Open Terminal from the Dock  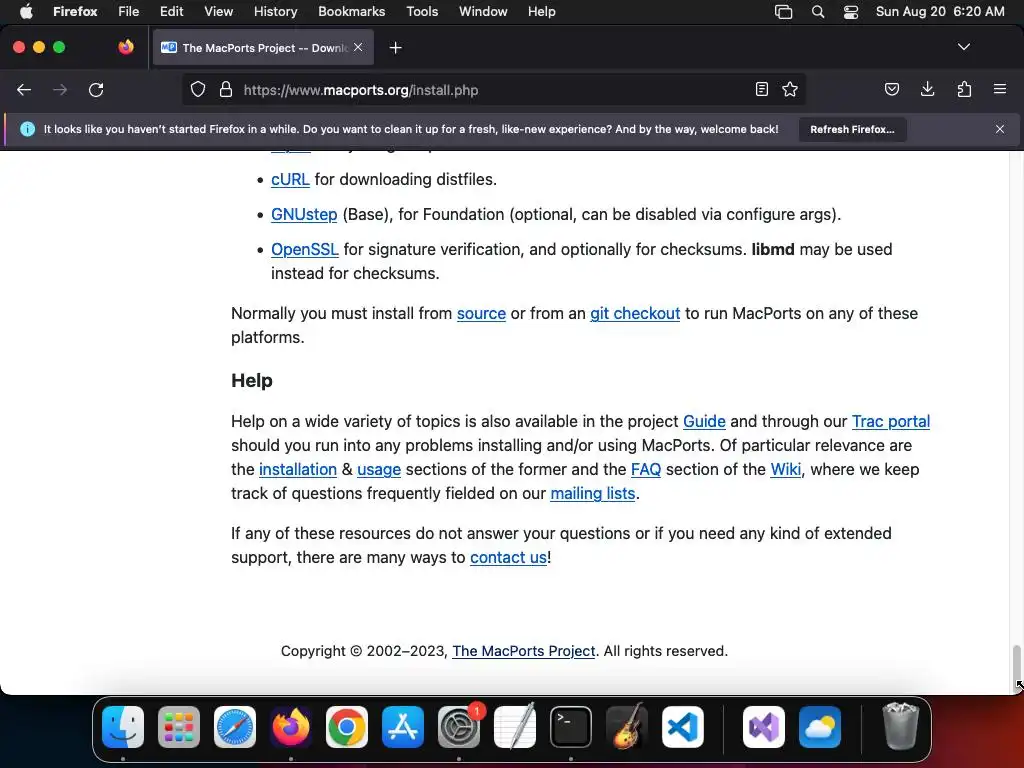pos(571,727)
